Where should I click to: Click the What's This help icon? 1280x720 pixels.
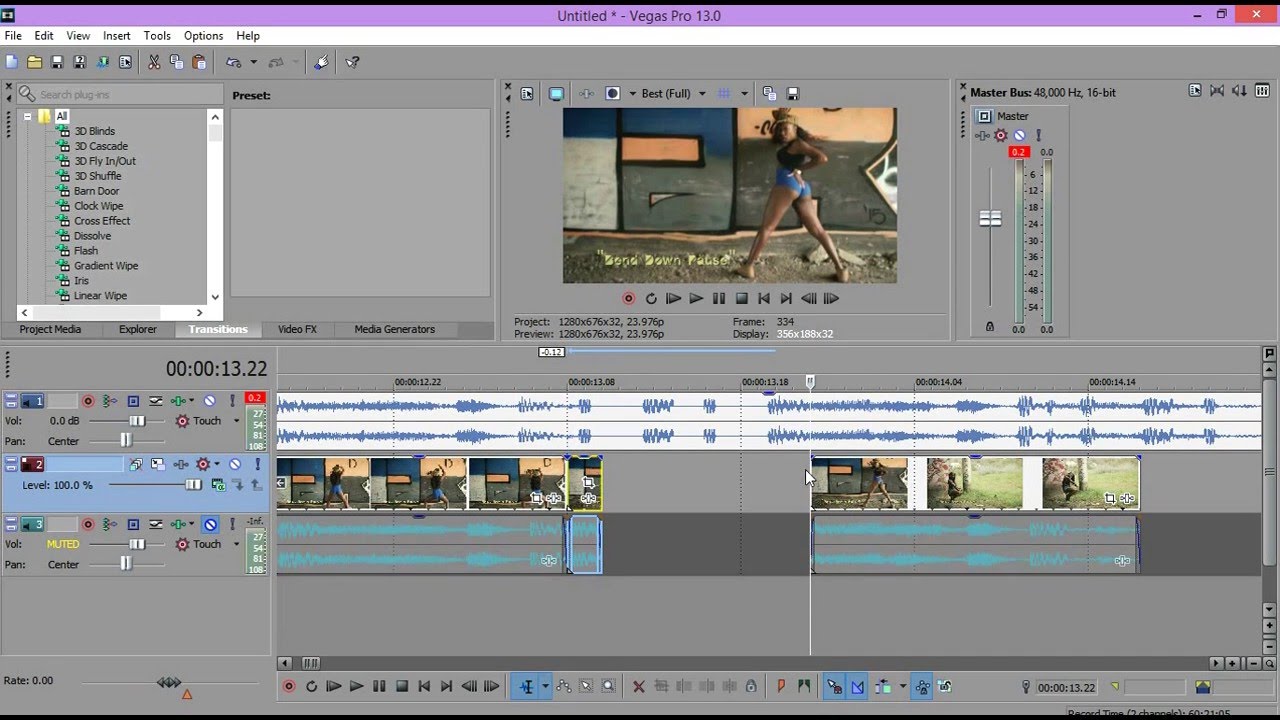coord(352,62)
